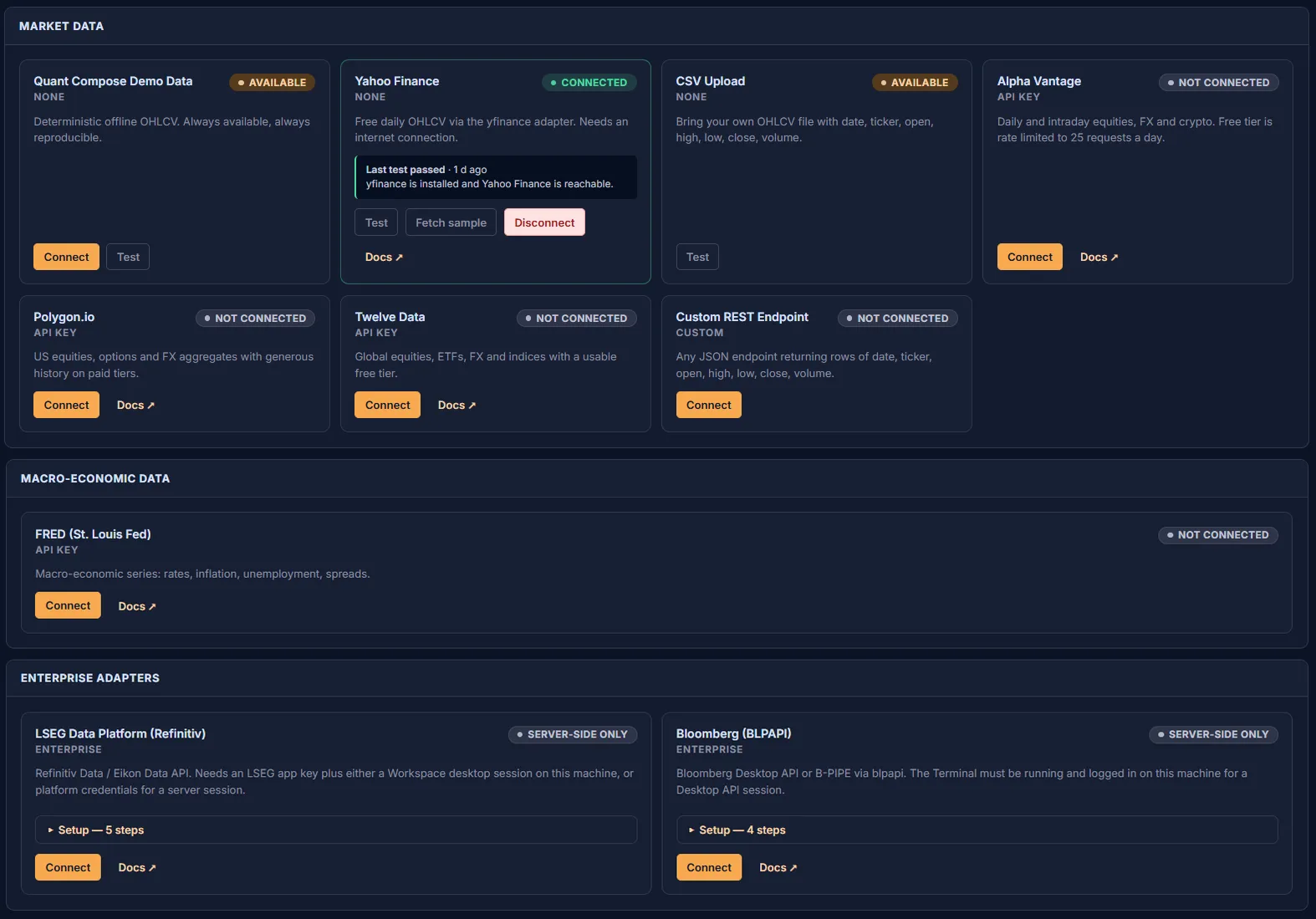
Task: Select the CSV Upload card title
Action: coord(711,81)
